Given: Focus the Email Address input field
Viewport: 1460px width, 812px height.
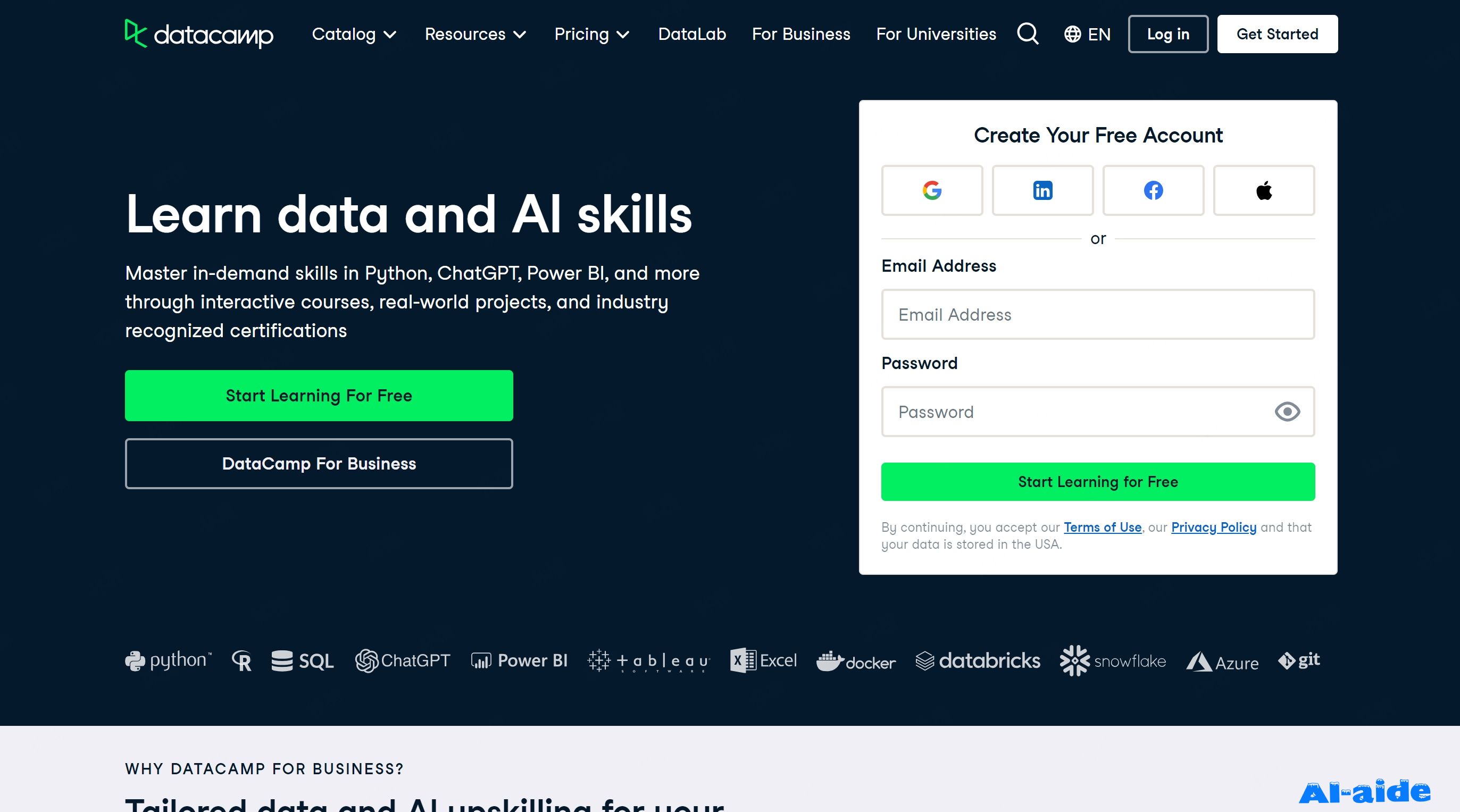Looking at the screenshot, I should click(x=1098, y=314).
